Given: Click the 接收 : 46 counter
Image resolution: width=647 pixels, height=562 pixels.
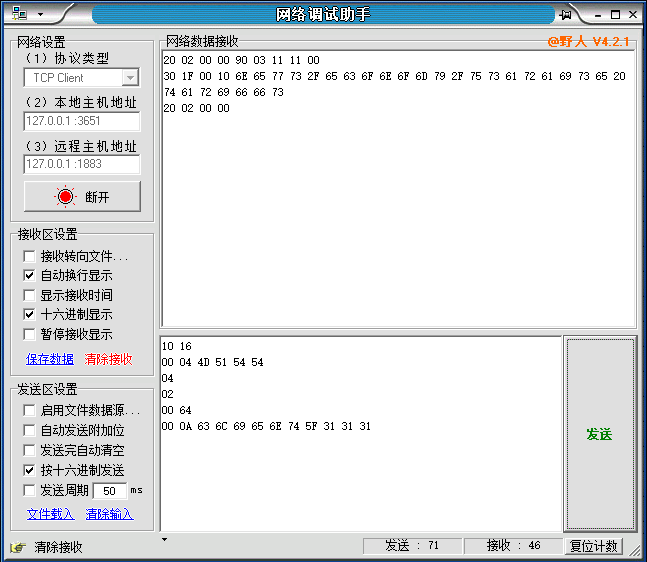Looking at the screenshot, I should [x=513, y=546].
